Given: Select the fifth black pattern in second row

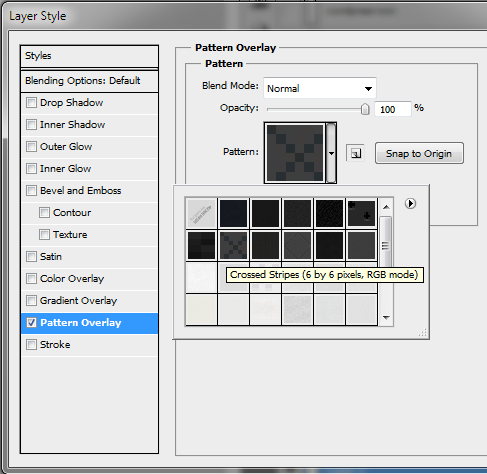Looking at the screenshot, I should point(329,246).
